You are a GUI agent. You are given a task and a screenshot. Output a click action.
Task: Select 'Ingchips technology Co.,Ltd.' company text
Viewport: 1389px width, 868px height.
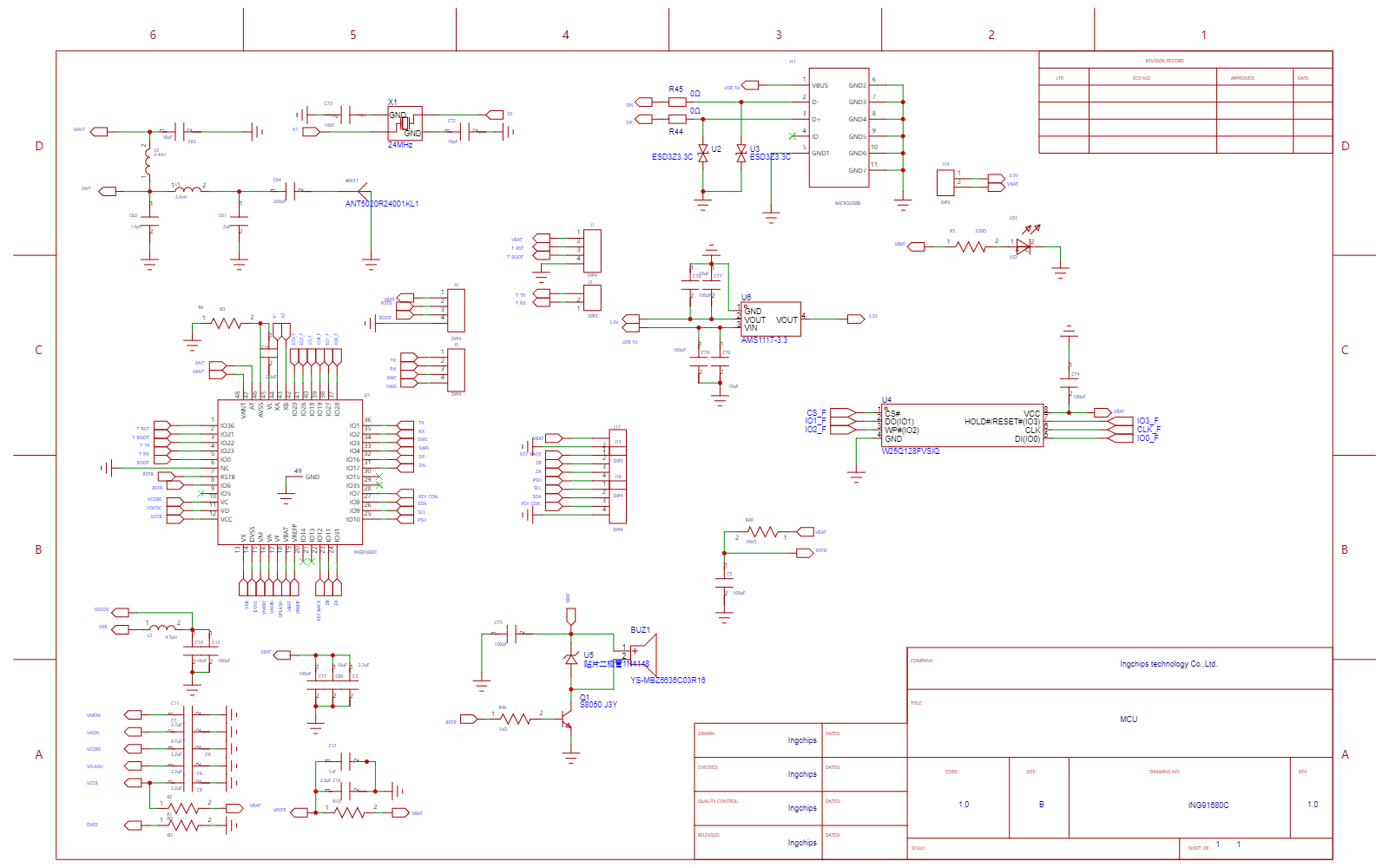click(1168, 664)
